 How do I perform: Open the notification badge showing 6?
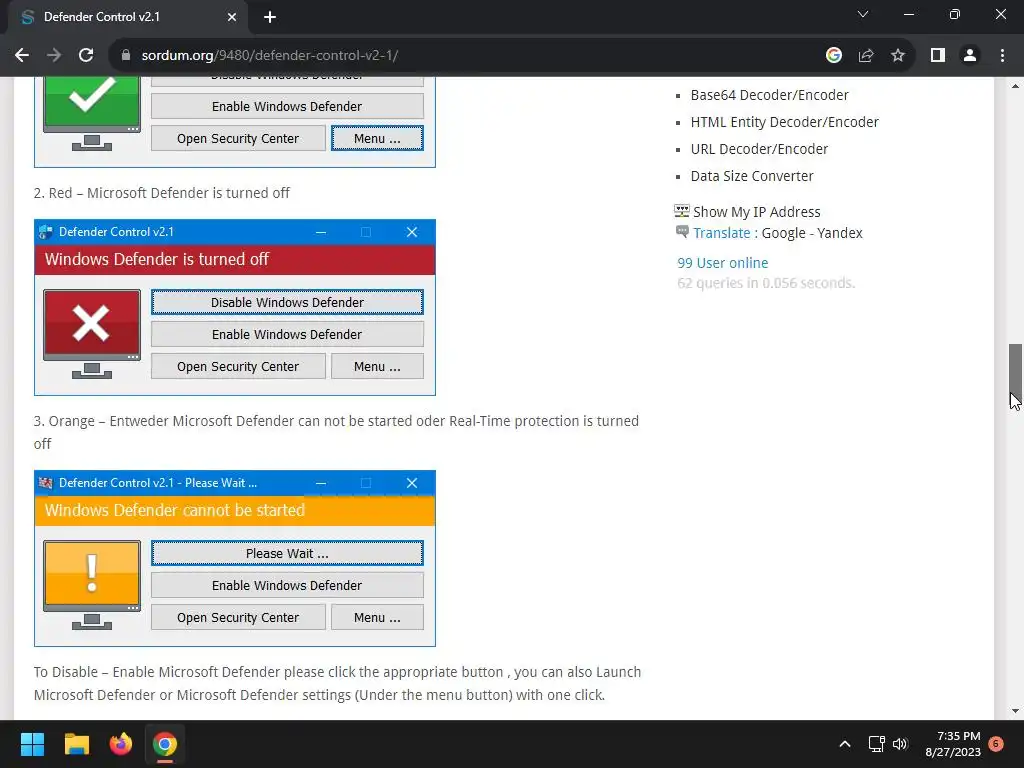point(996,744)
